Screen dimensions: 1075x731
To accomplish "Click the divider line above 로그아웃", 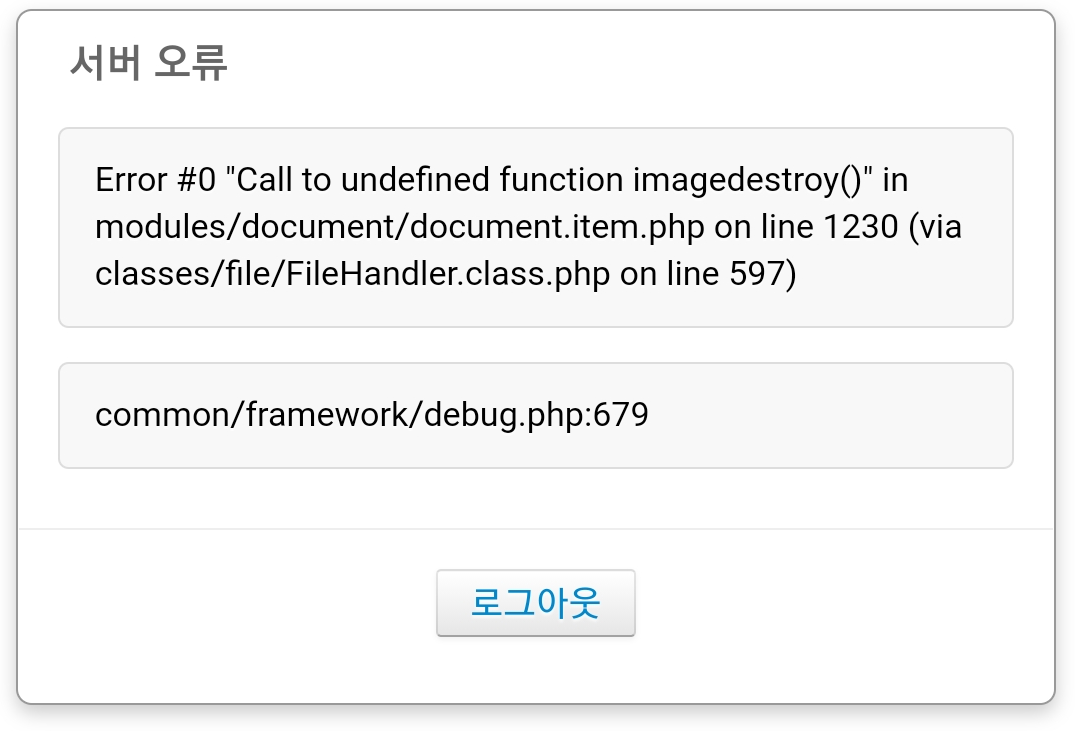I will click(535, 528).
